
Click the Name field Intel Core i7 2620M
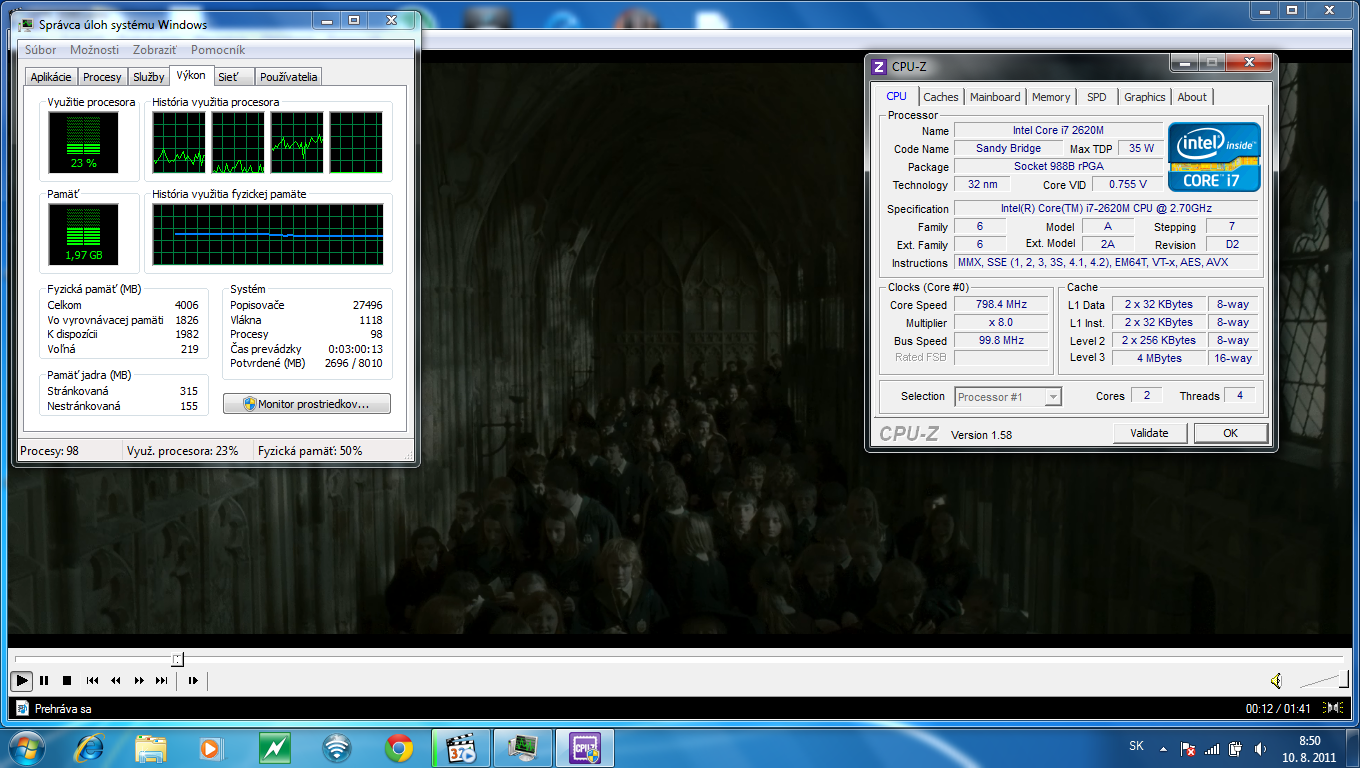pos(1058,131)
